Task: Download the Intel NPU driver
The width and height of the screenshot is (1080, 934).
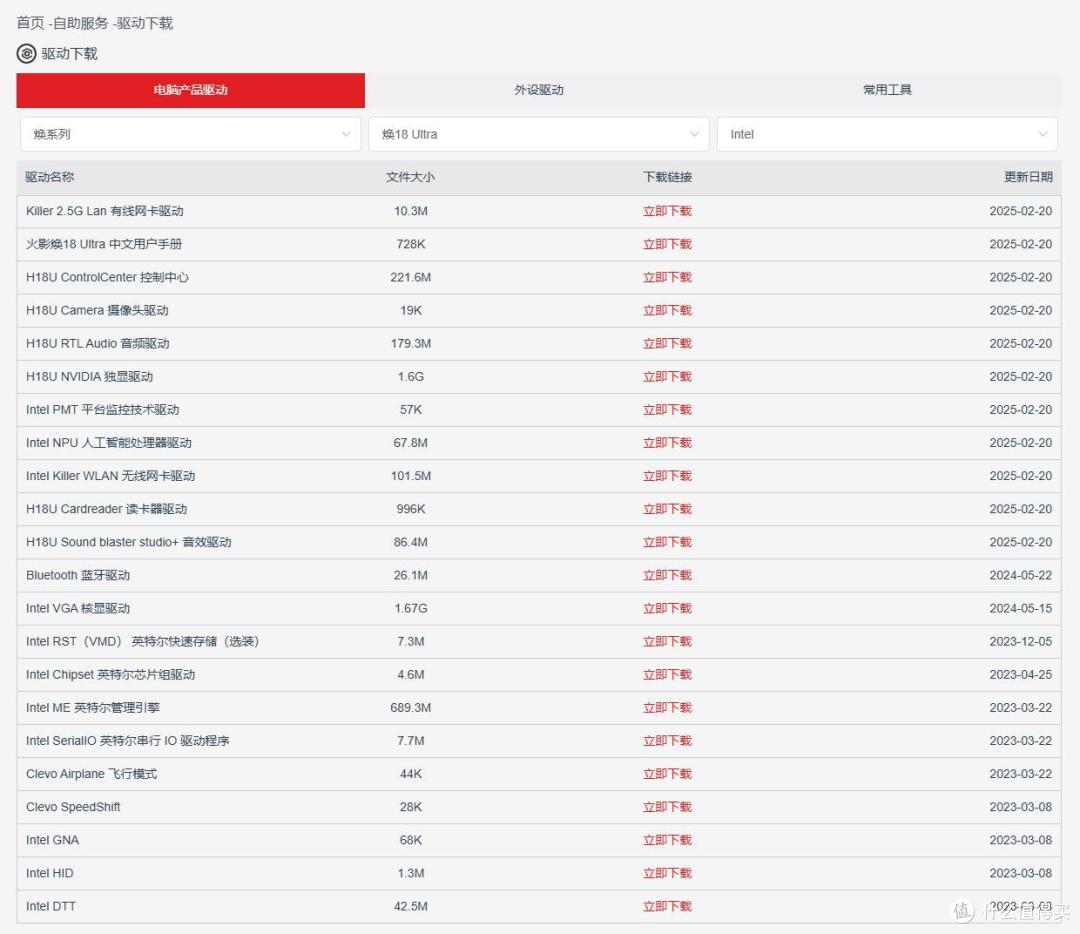Action: pos(667,443)
